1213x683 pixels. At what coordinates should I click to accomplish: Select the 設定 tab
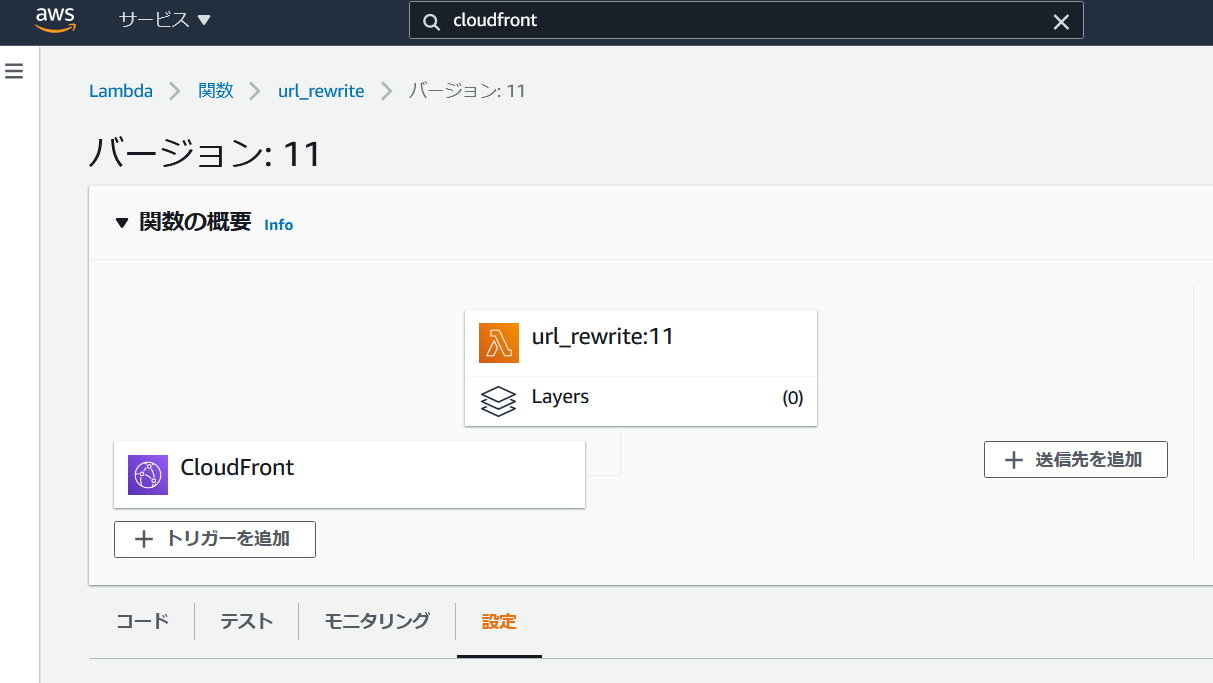click(499, 621)
